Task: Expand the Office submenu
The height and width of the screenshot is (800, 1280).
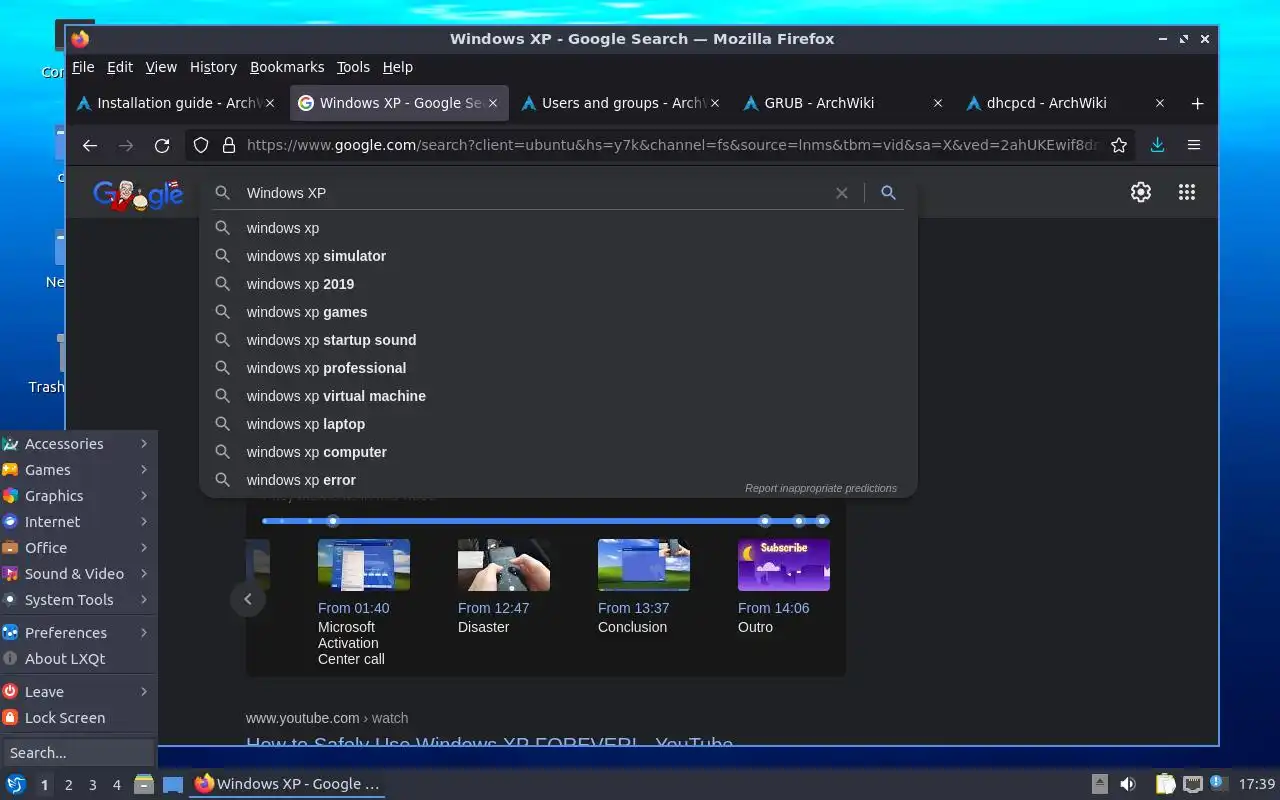Action: (78, 548)
